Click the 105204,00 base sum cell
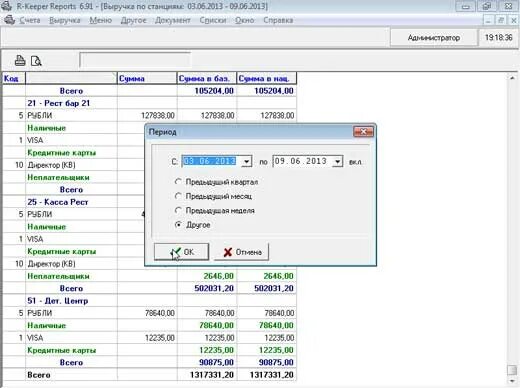Image resolution: width=520 pixels, height=388 pixels. click(207, 91)
